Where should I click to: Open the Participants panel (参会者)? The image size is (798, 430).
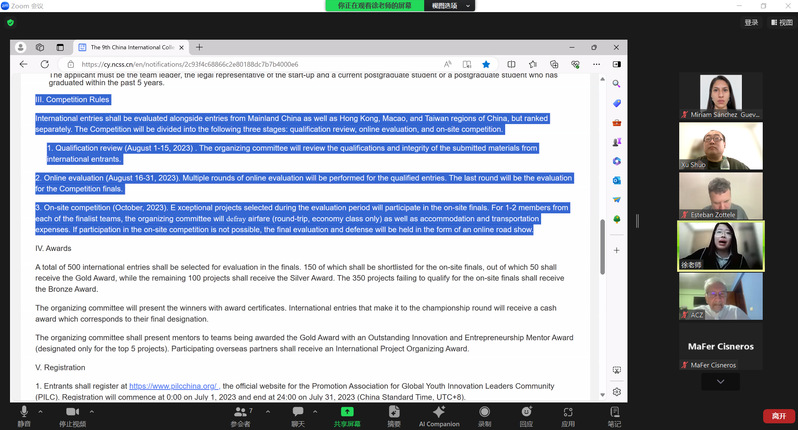[241, 415]
